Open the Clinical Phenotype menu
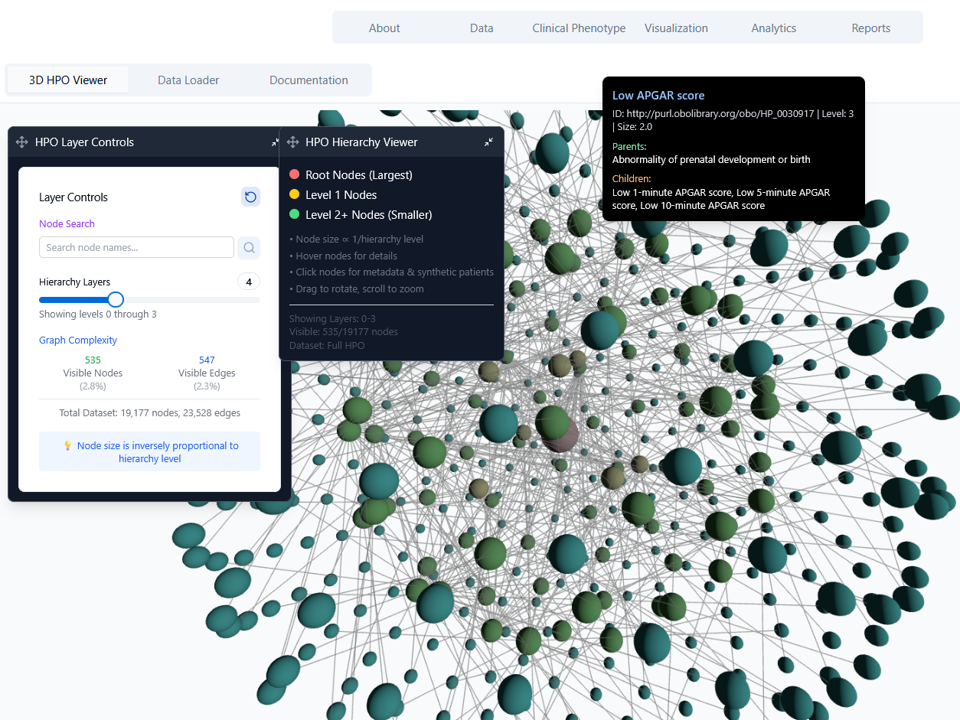Image resolution: width=960 pixels, height=720 pixels. pyautogui.click(x=579, y=28)
